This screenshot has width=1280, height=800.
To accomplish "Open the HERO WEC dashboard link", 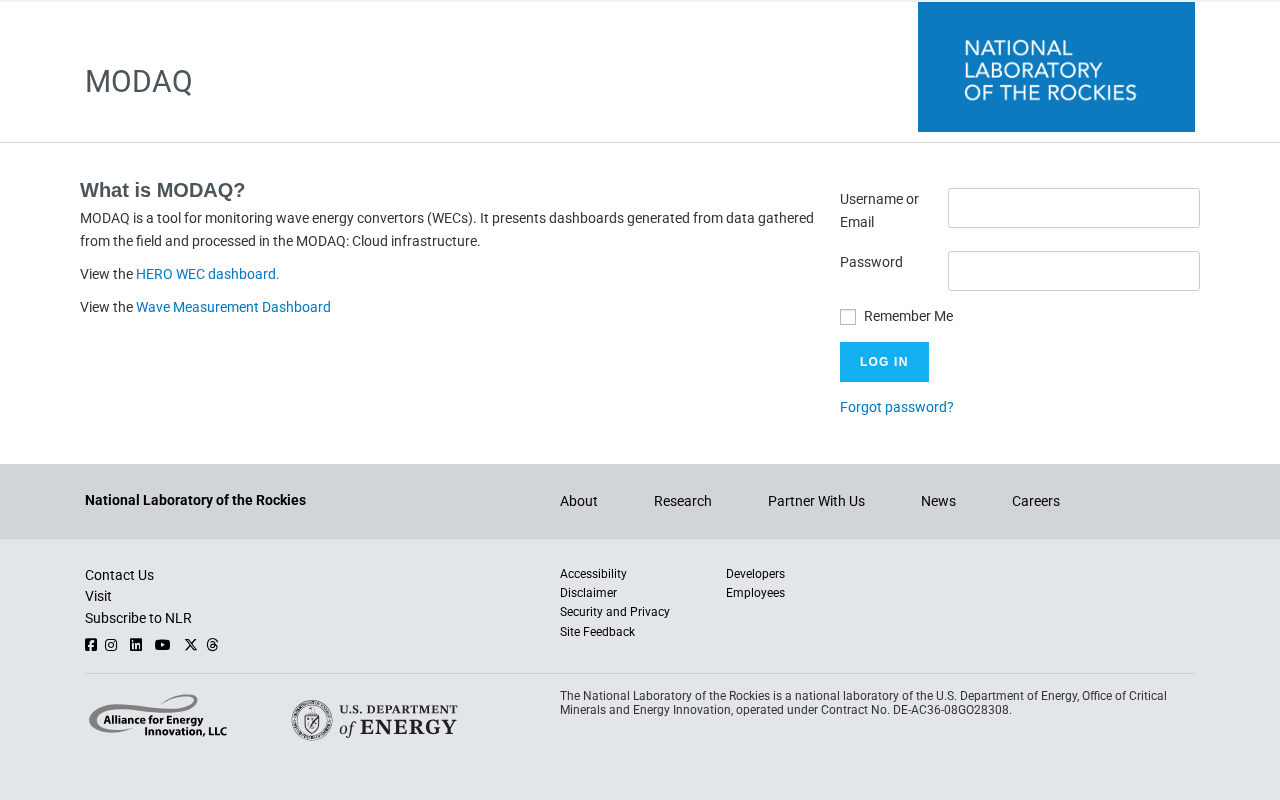I will pos(208,274).
